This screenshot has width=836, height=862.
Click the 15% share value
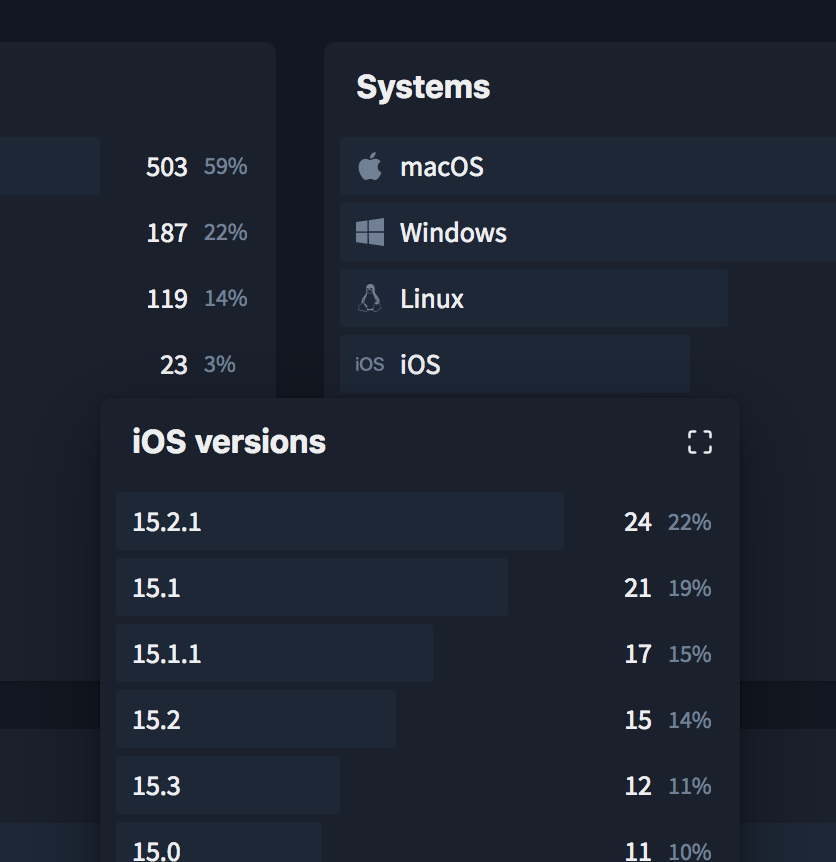[689, 654]
